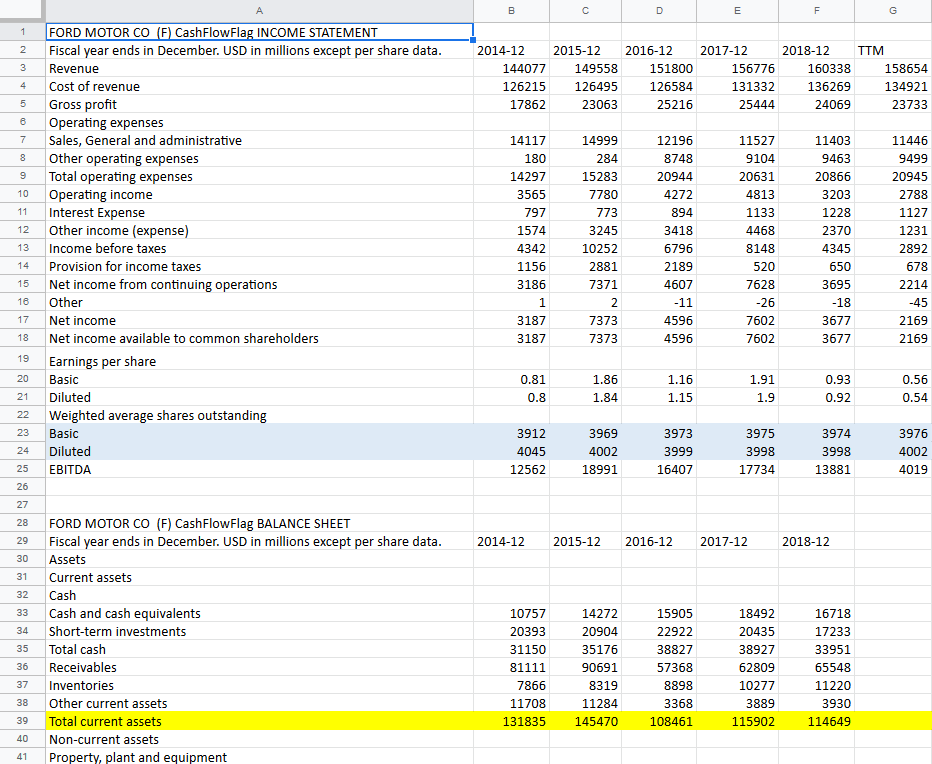This screenshot has width=932, height=764.
Task: Select column B header
Action: (511, 10)
